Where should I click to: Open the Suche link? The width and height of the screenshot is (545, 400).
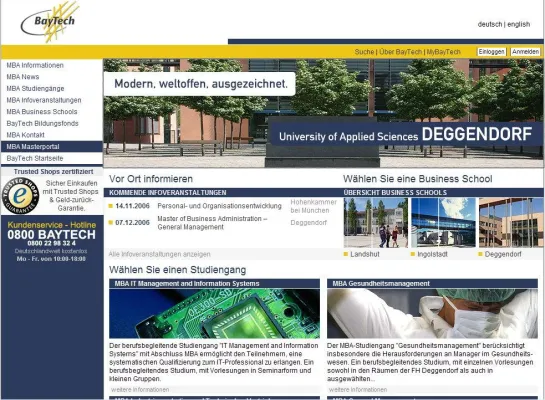[364, 52]
